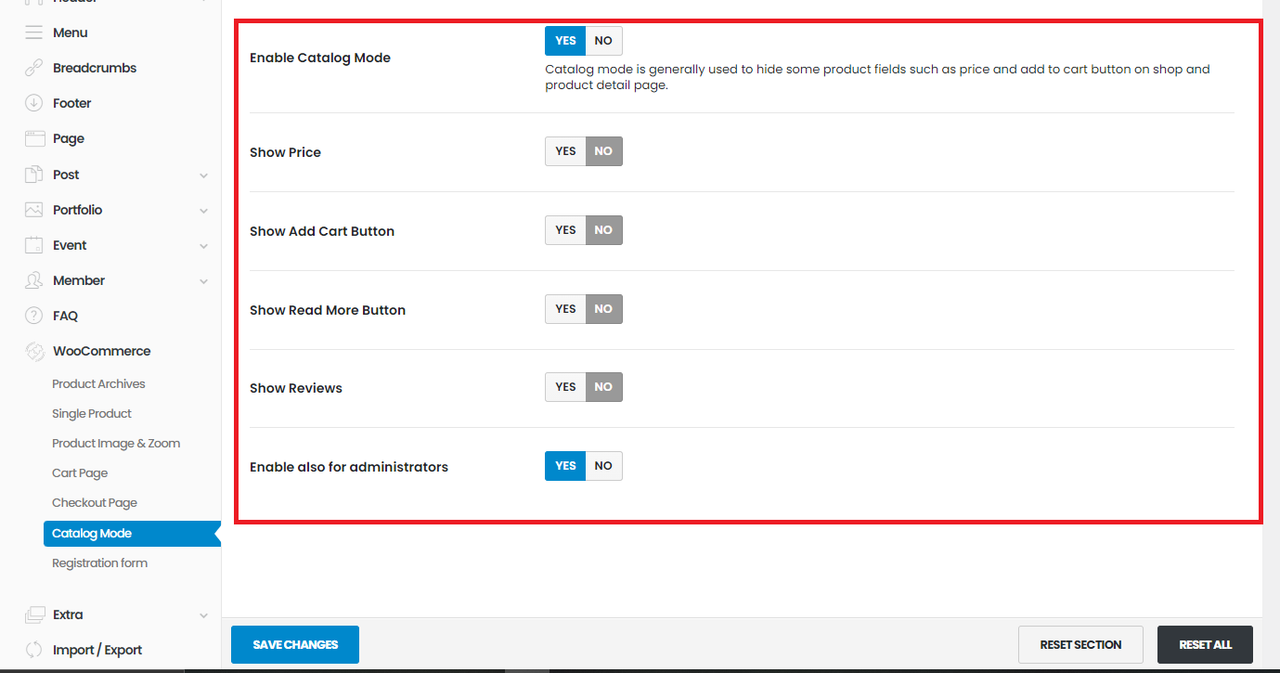Select Registration form submenu item

tap(100, 563)
